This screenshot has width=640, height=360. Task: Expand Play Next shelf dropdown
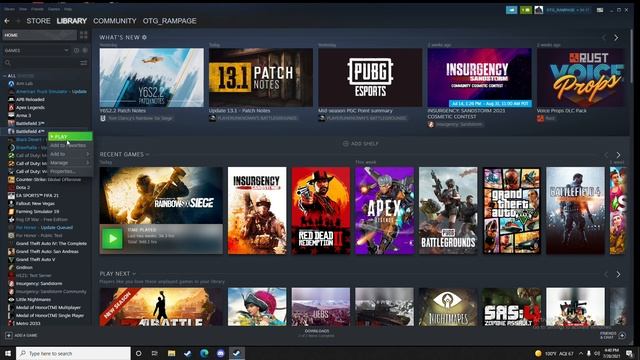click(x=134, y=274)
